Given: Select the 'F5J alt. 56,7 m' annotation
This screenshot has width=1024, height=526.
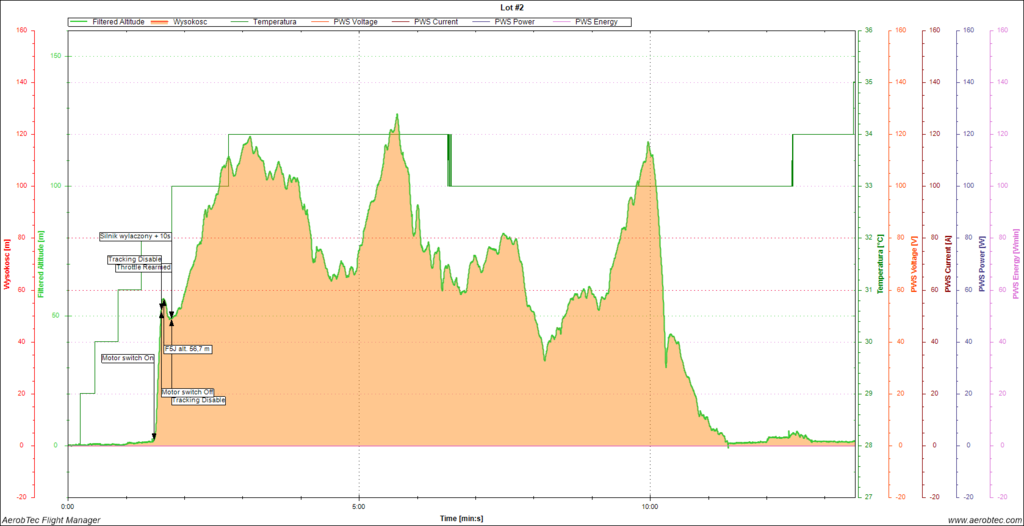Looking at the screenshot, I should tap(187, 349).
